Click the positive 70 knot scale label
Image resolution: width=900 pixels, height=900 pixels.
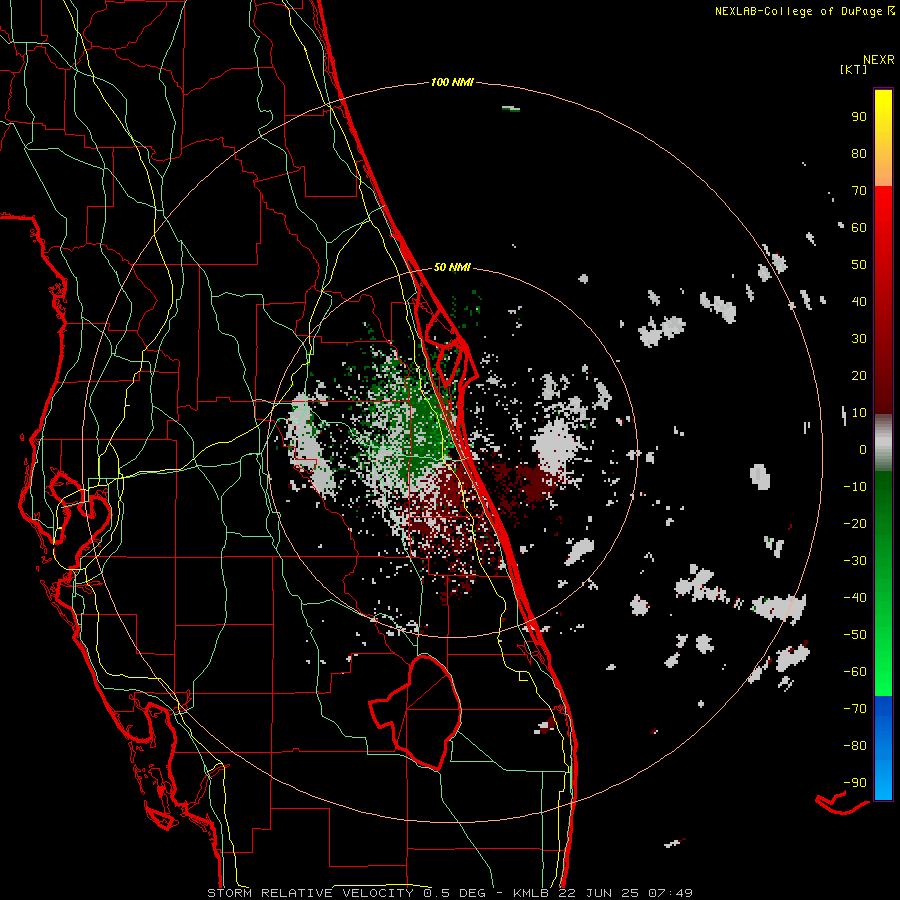point(859,191)
